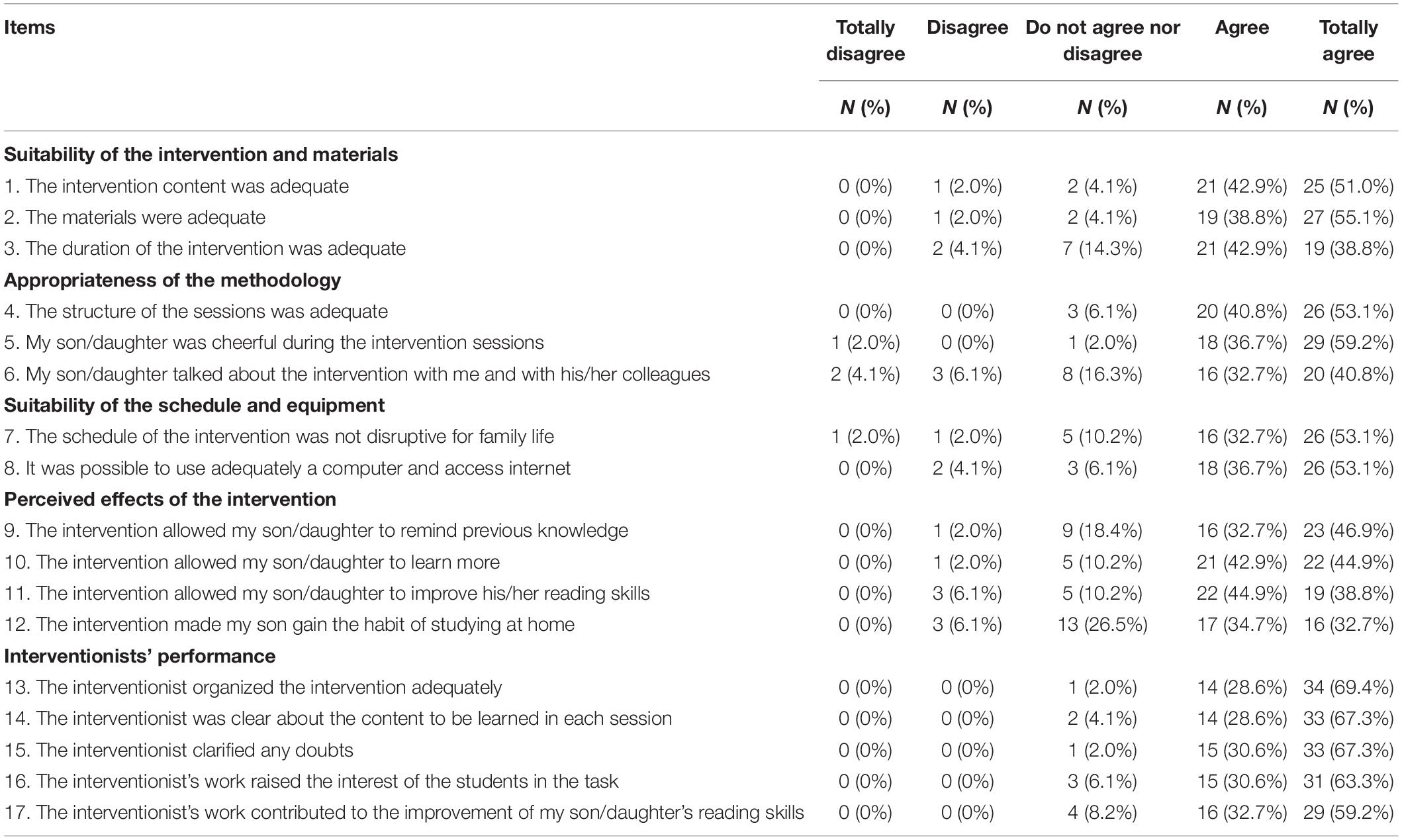This screenshot has height=840, width=1402.
Task: Click the 'Items' column header
Action: coord(29,28)
